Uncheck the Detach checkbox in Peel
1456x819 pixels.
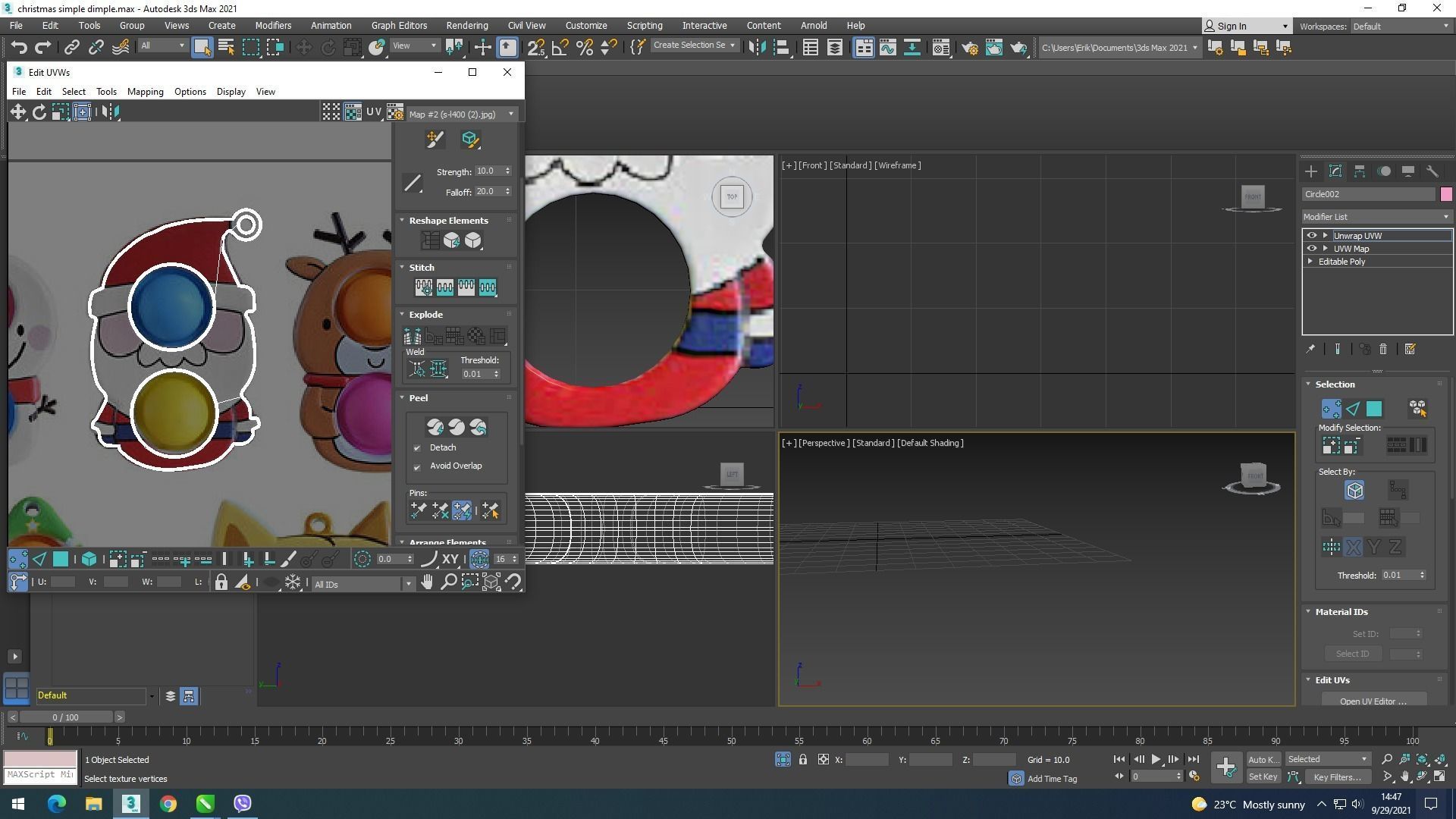click(x=417, y=448)
